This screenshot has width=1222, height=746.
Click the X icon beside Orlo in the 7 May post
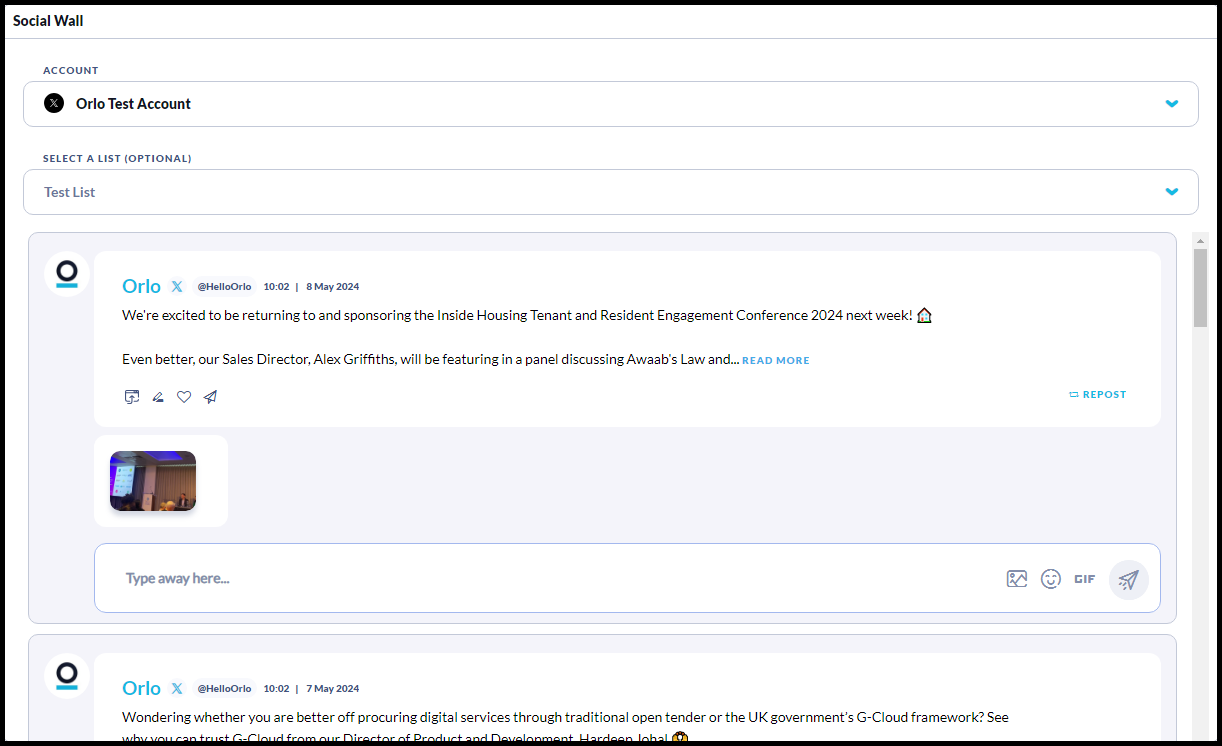click(x=177, y=688)
